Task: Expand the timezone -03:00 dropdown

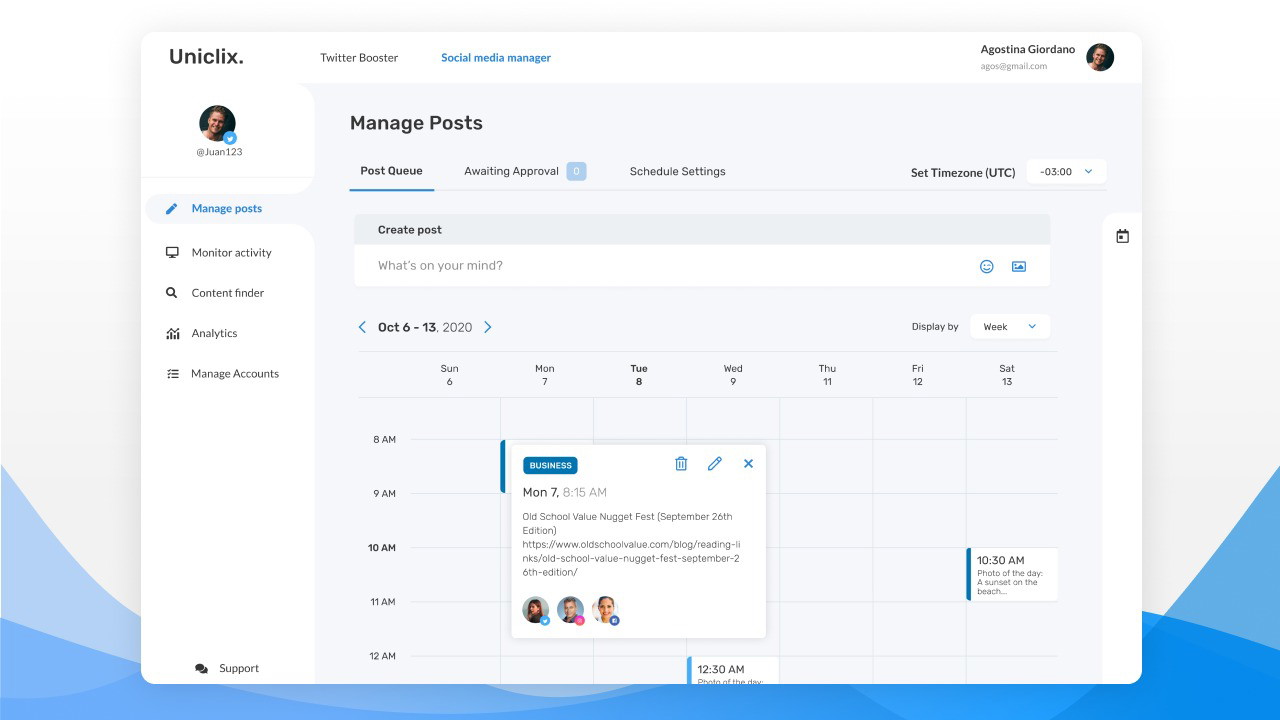Action: pyautogui.click(x=1066, y=172)
